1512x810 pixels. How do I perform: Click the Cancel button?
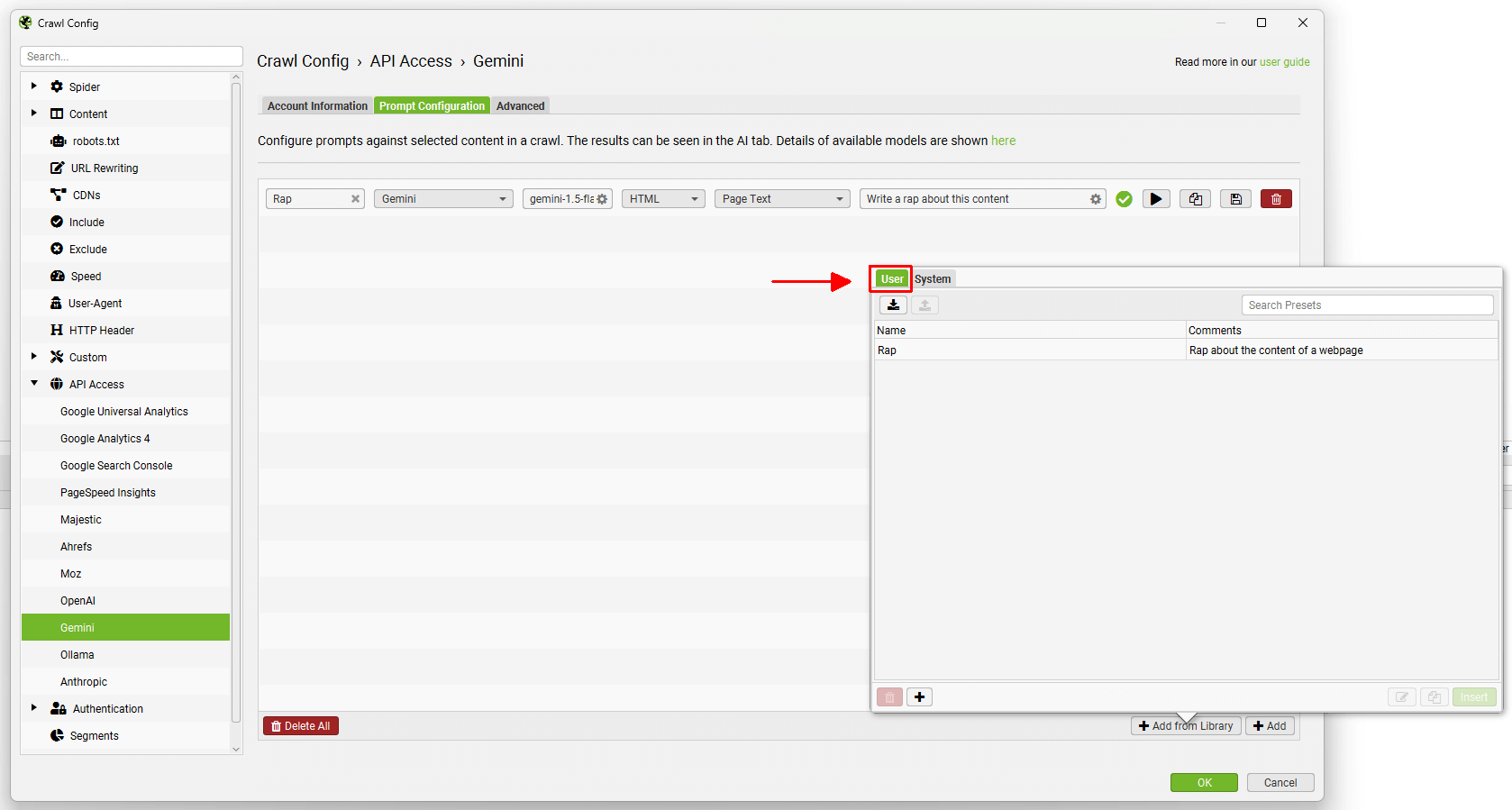click(x=1280, y=783)
